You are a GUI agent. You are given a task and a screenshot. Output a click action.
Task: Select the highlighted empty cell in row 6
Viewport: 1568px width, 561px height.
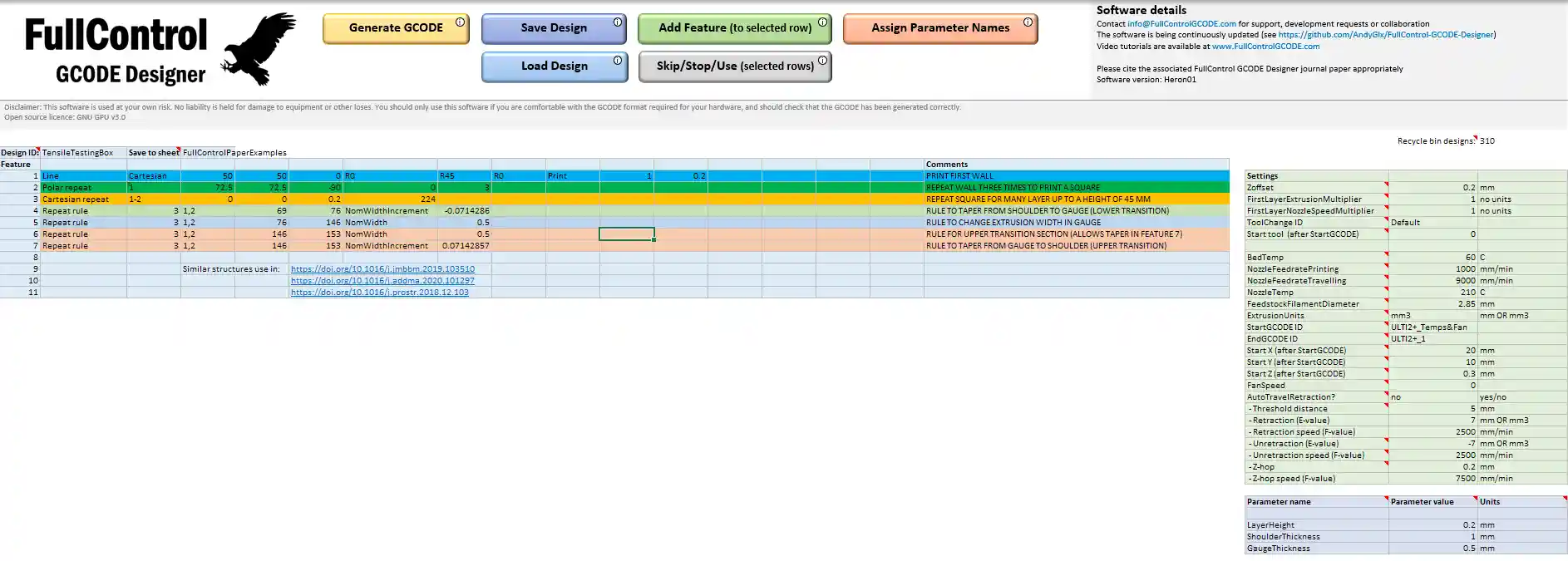(627, 234)
